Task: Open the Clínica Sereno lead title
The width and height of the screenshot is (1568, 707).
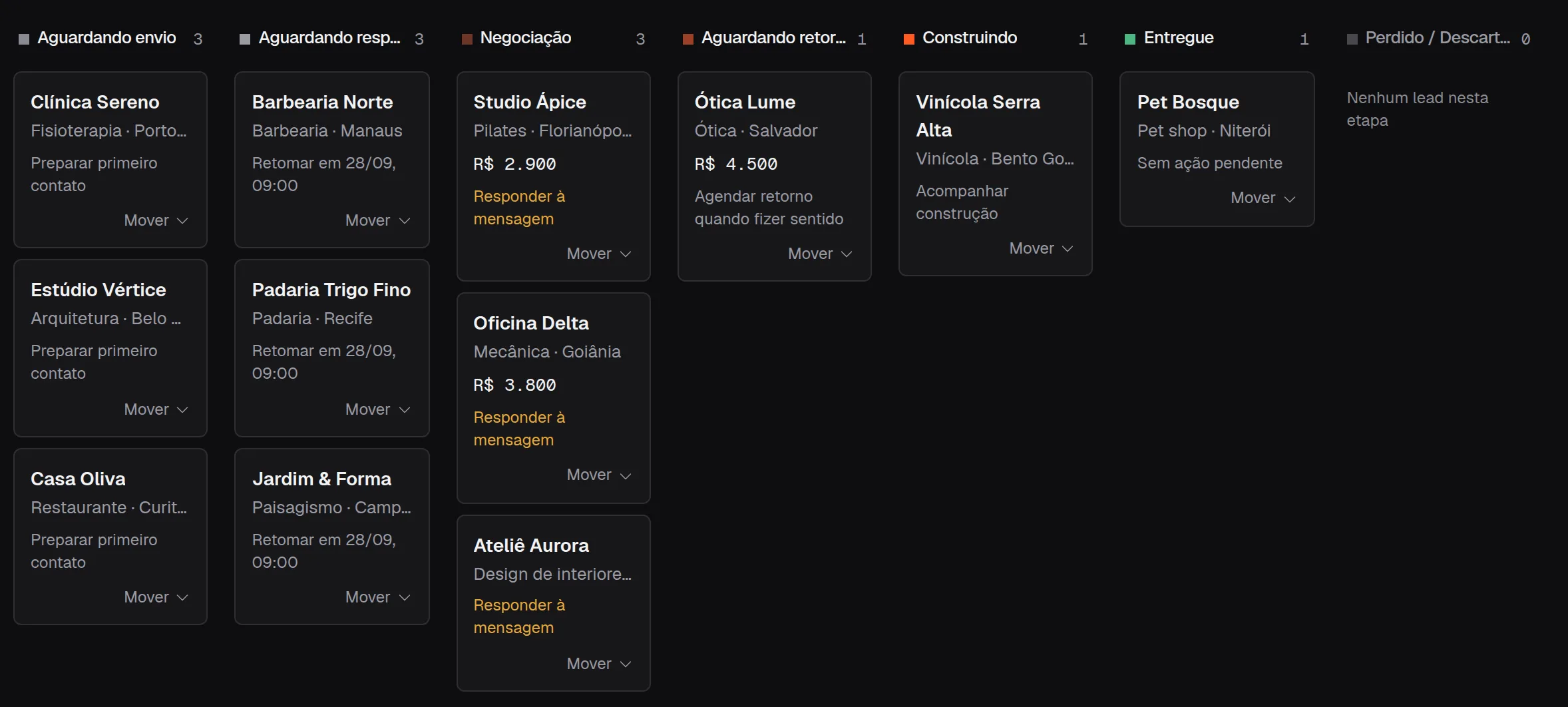Action: click(95, 102)
